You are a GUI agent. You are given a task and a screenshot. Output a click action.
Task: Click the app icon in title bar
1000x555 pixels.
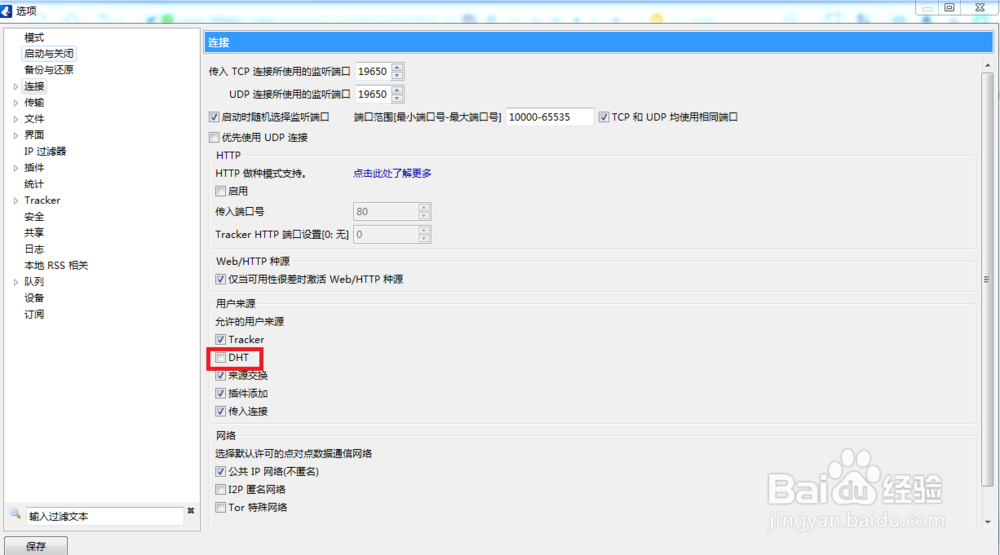pos(6,11)
